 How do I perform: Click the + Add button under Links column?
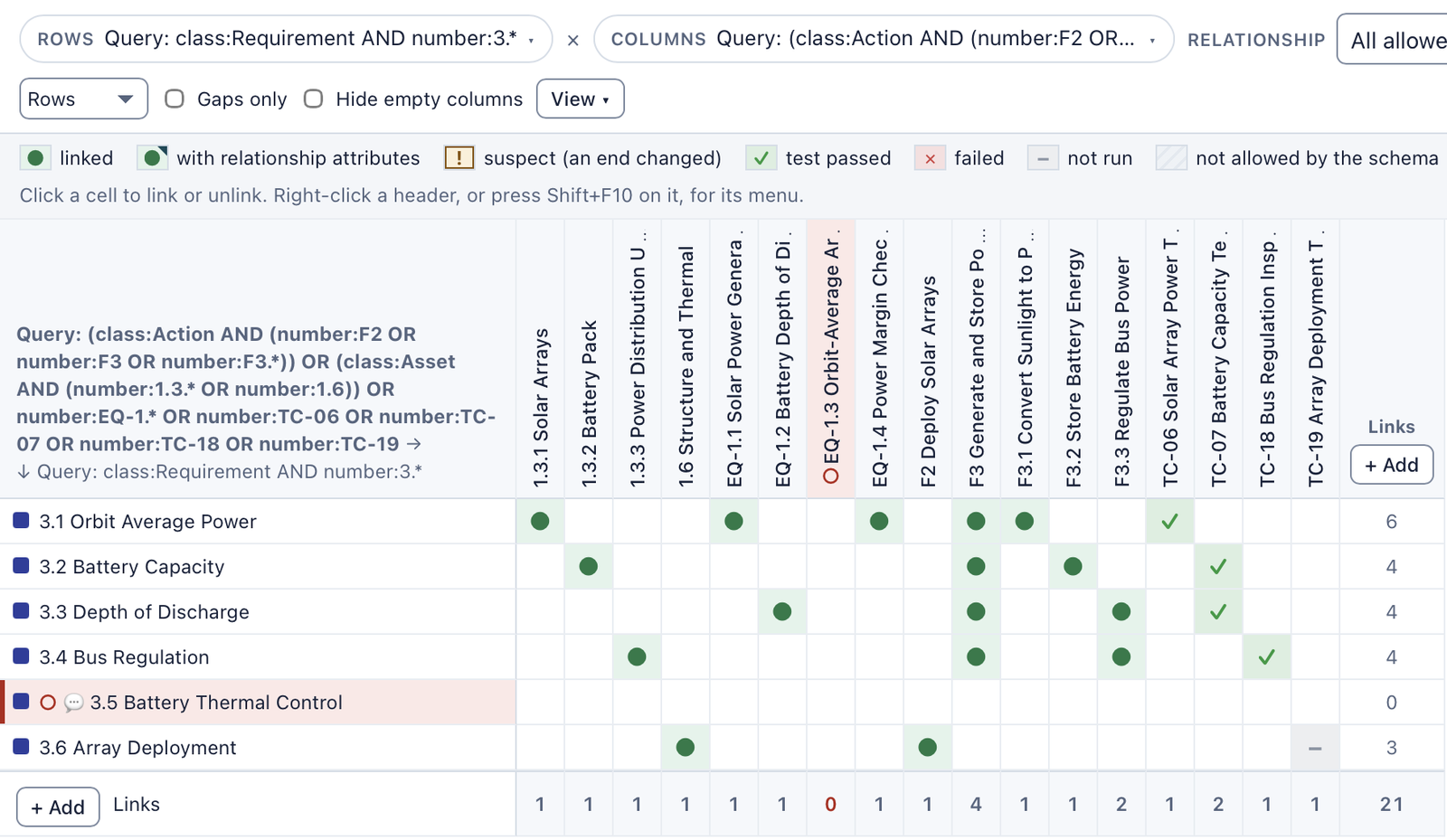pos(1391,465)
